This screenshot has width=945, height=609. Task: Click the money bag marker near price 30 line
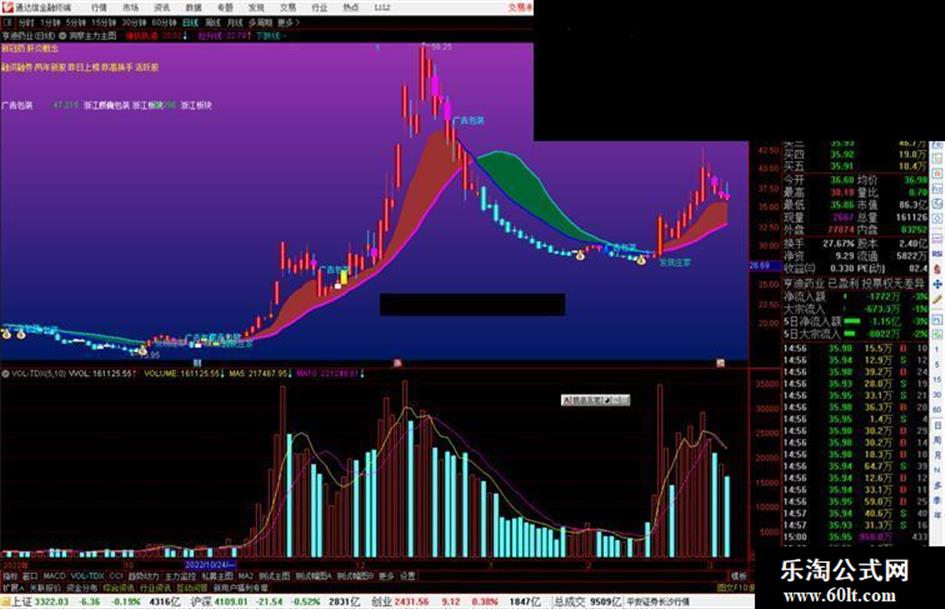click(x=580, y=256)
